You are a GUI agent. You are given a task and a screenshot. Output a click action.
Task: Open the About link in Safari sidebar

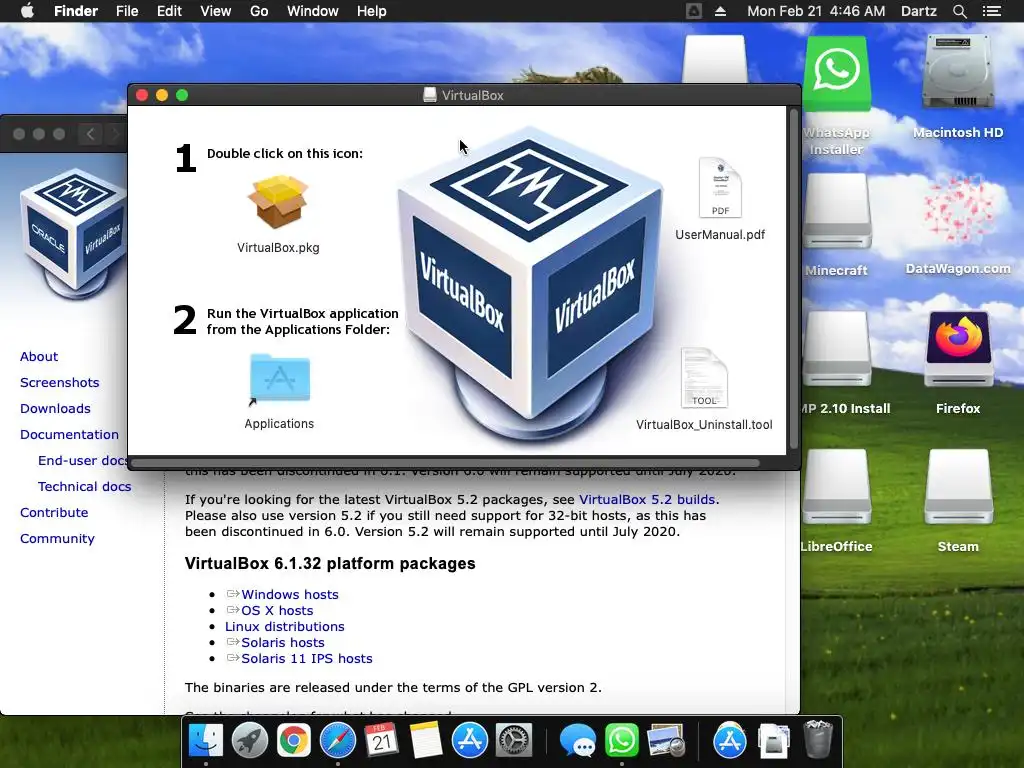[x=39, y=357]
